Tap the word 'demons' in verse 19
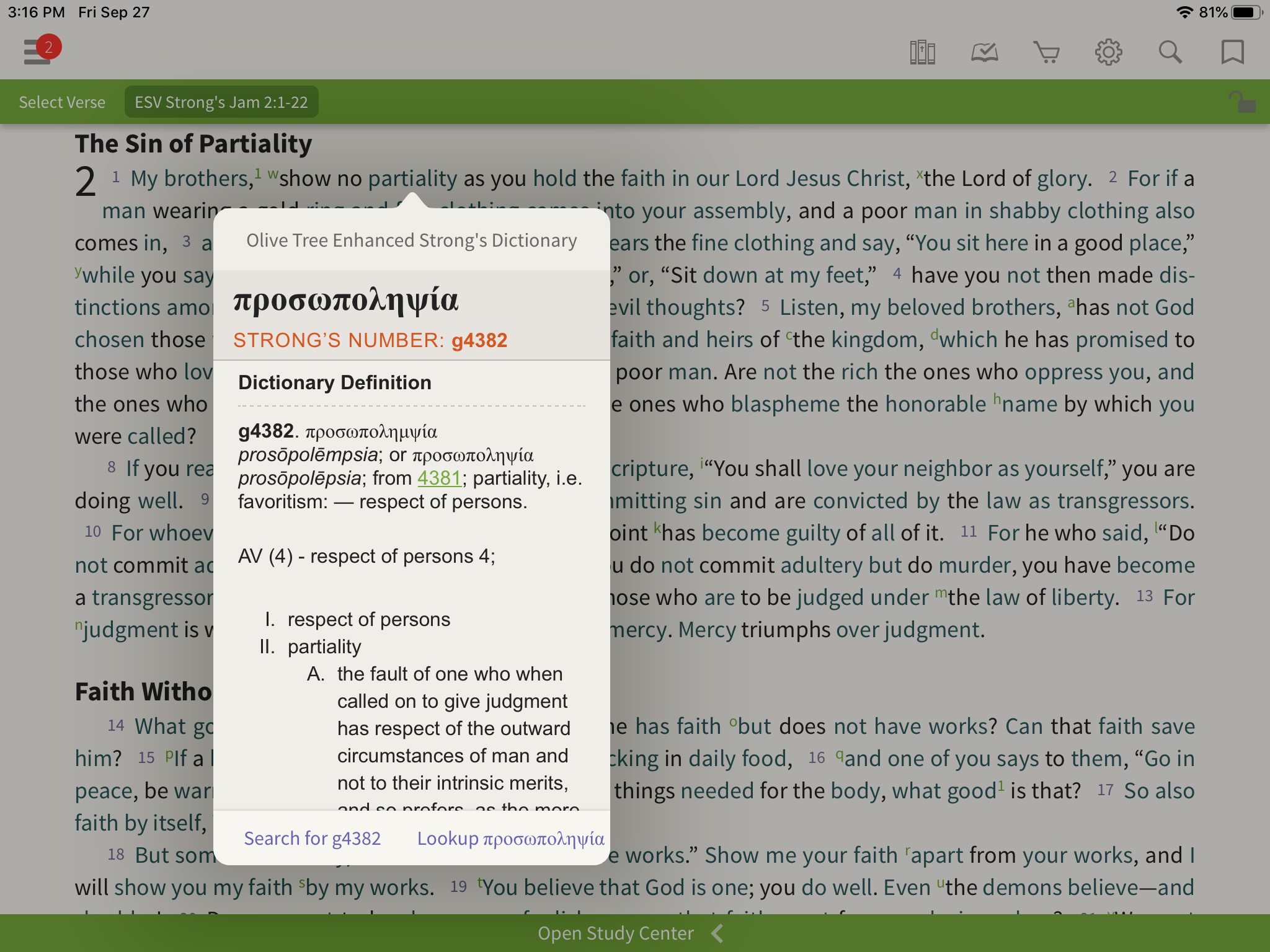The height and width of the screenshot is (952, 1270). (x=1021, y=888)
